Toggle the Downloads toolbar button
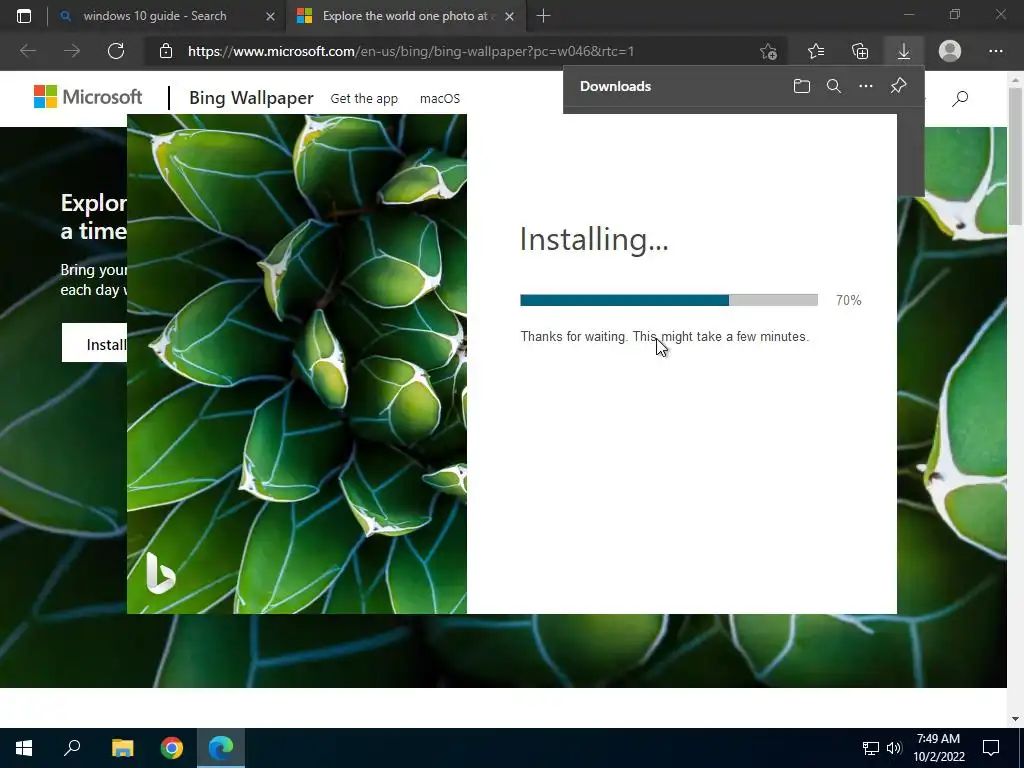The image size is (1024, 768). point(904,51)
